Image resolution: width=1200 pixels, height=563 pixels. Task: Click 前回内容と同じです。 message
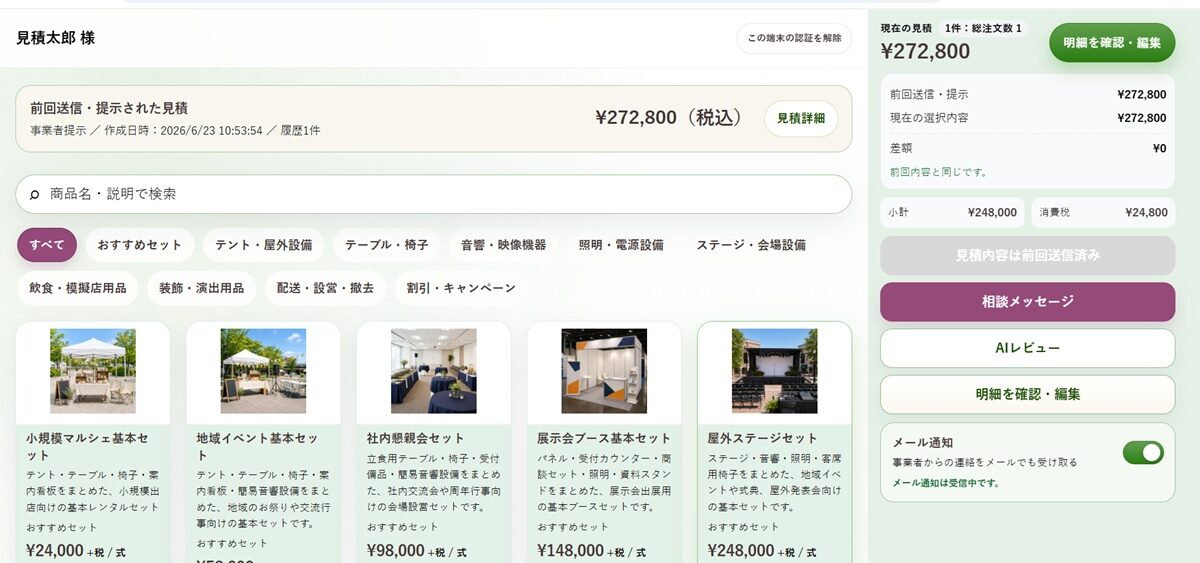tap(938, 172)
